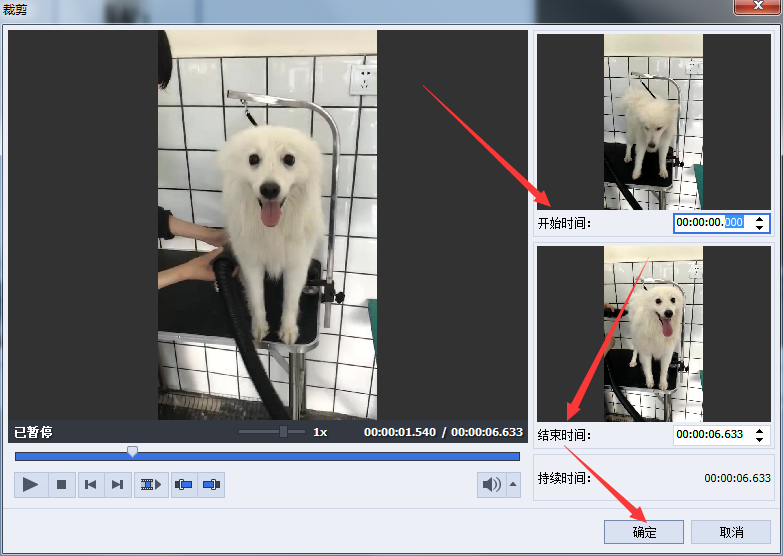Stop video playback
The width and height of the screenshot is (783, 556).
[x=61, y=485]
